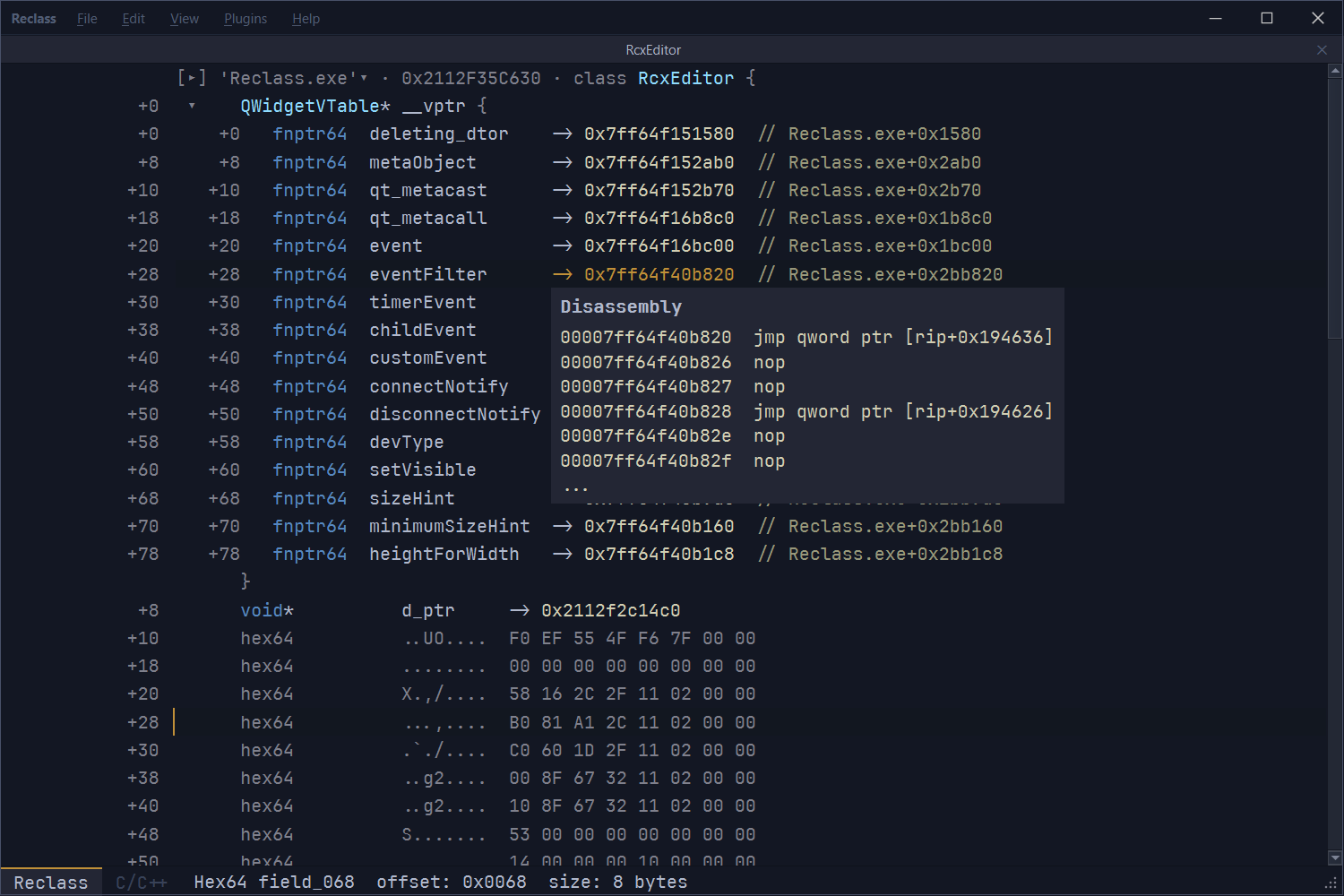Viewport: 1344px width, 896px height.
Task: Click disassembly line 00007ff64f40b828
Action: (x=806, y=412)
